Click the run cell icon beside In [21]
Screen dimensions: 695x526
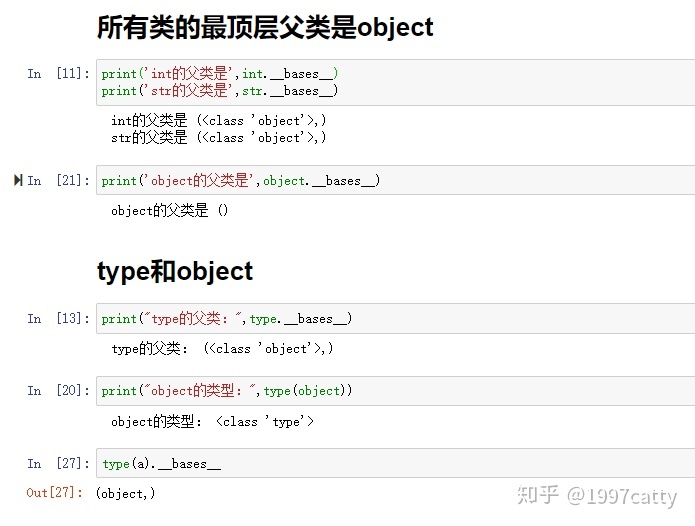click(18, 180)
